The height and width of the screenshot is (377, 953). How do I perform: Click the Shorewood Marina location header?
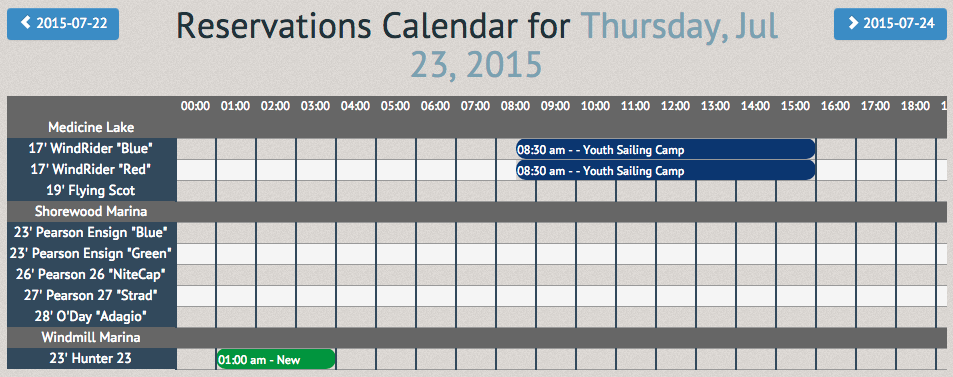point(91,212)
